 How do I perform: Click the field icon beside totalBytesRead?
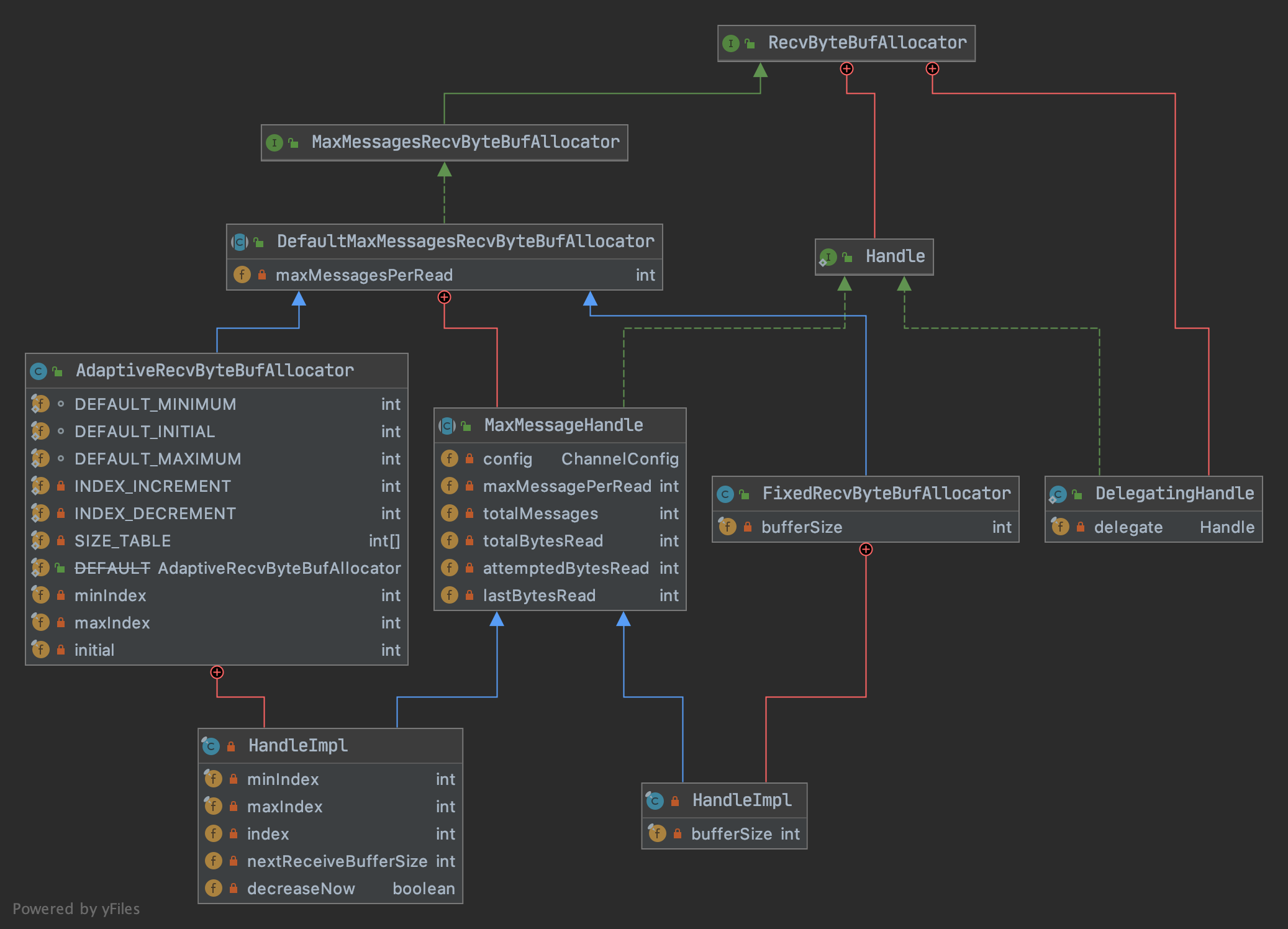pos(450,540)
